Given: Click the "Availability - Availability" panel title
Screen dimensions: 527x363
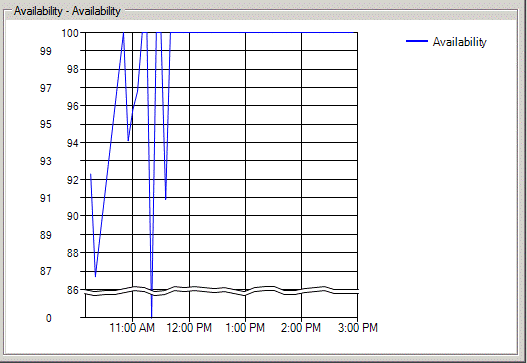Looking at the screenshot, I should coord(67,11).
